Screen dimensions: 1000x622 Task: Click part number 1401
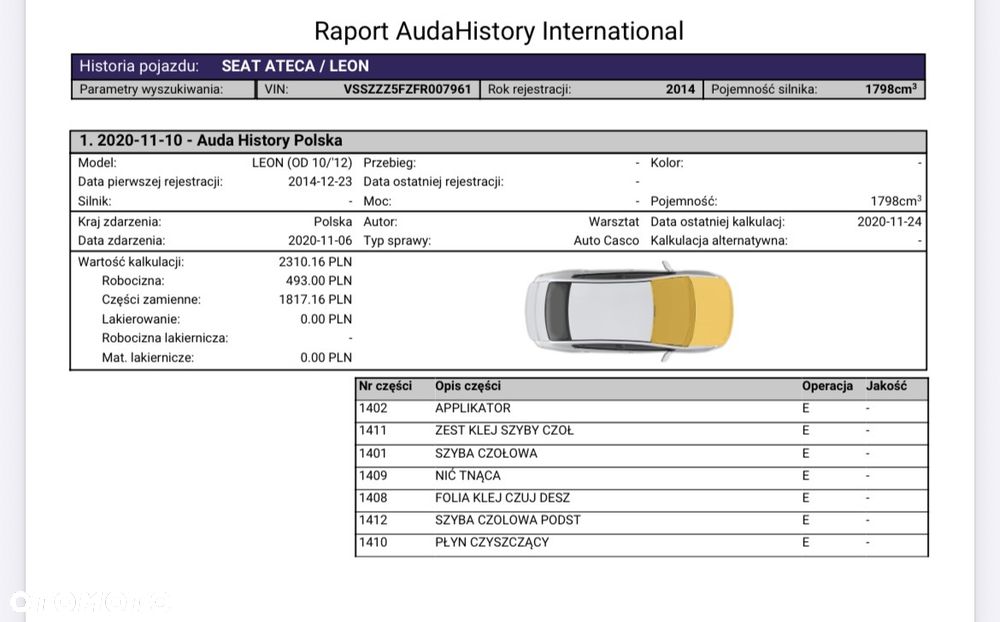(x=372, y=454)
